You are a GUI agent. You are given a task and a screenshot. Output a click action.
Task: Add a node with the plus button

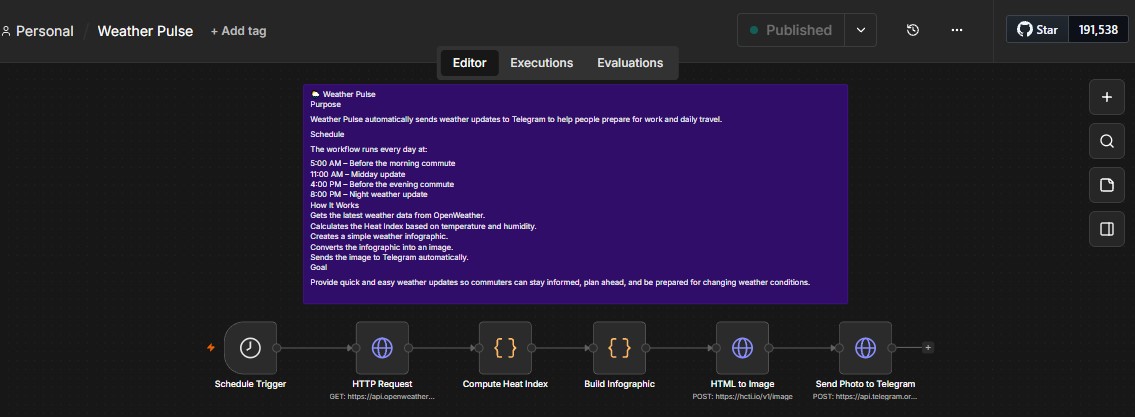tap(1107, 97)
